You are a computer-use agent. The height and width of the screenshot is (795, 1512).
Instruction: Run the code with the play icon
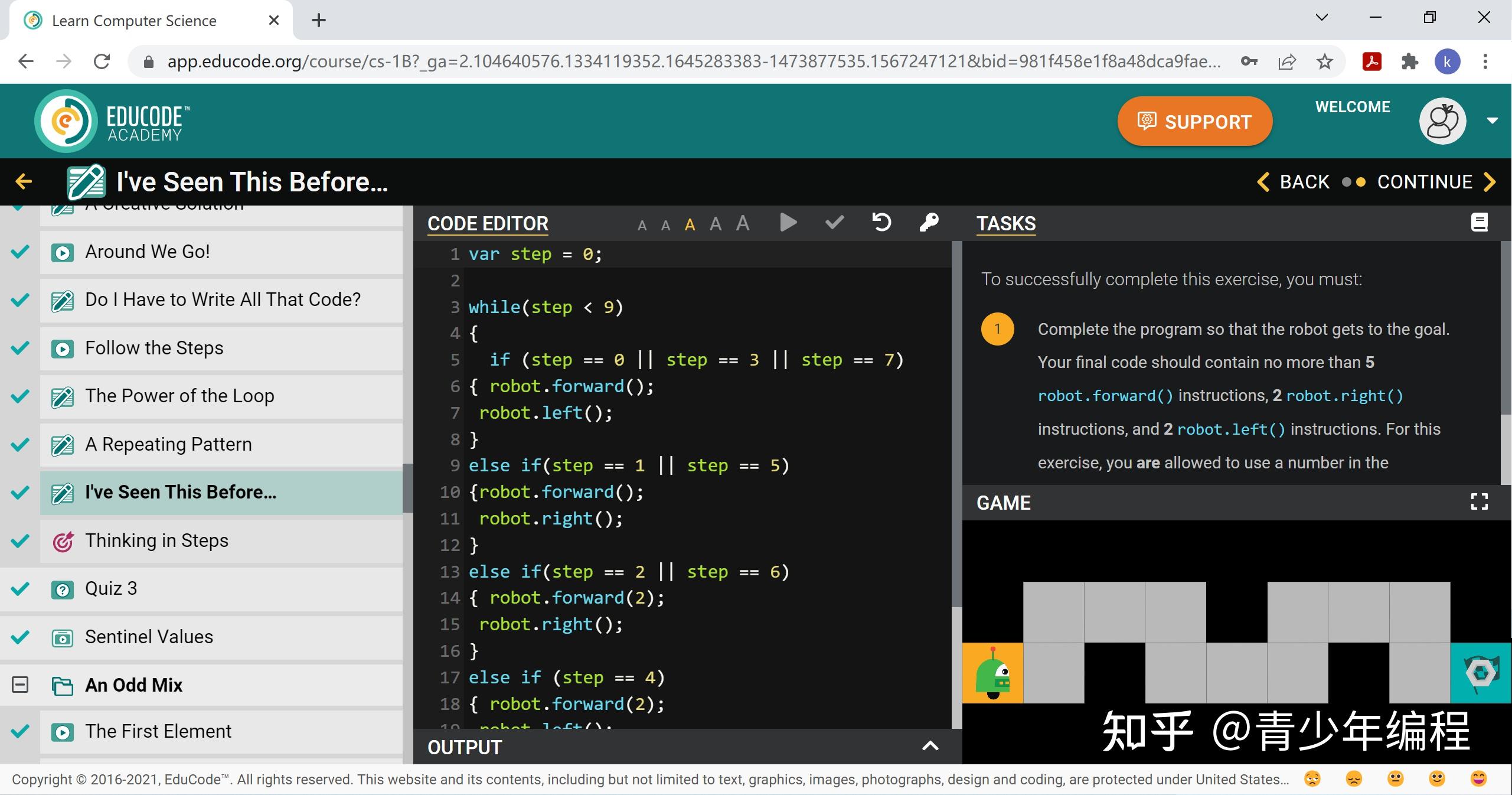coord(788,223)
